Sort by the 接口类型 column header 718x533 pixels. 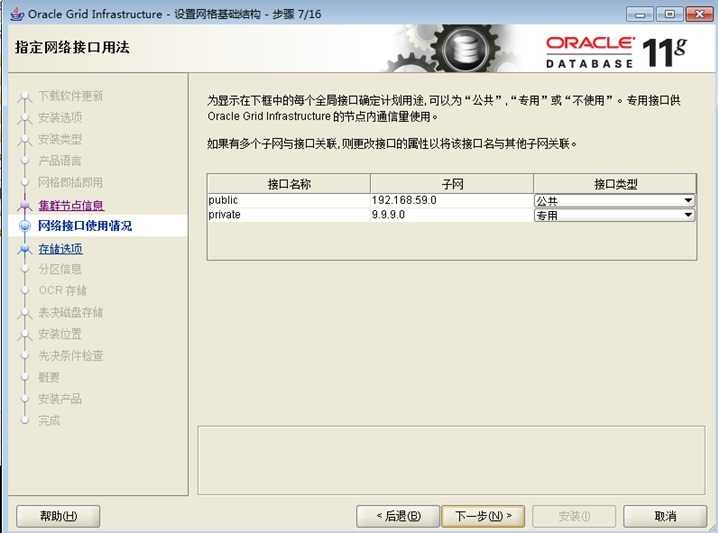615,184
